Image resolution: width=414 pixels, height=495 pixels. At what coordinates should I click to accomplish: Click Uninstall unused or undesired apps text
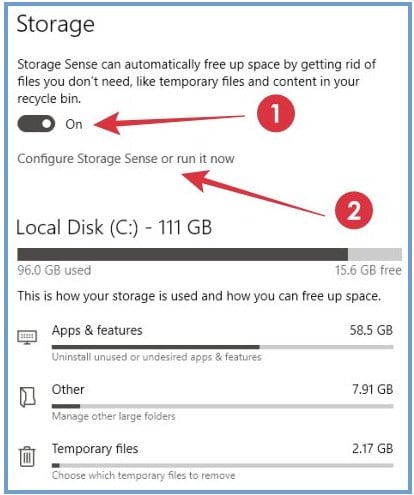(x=157, y=357)
